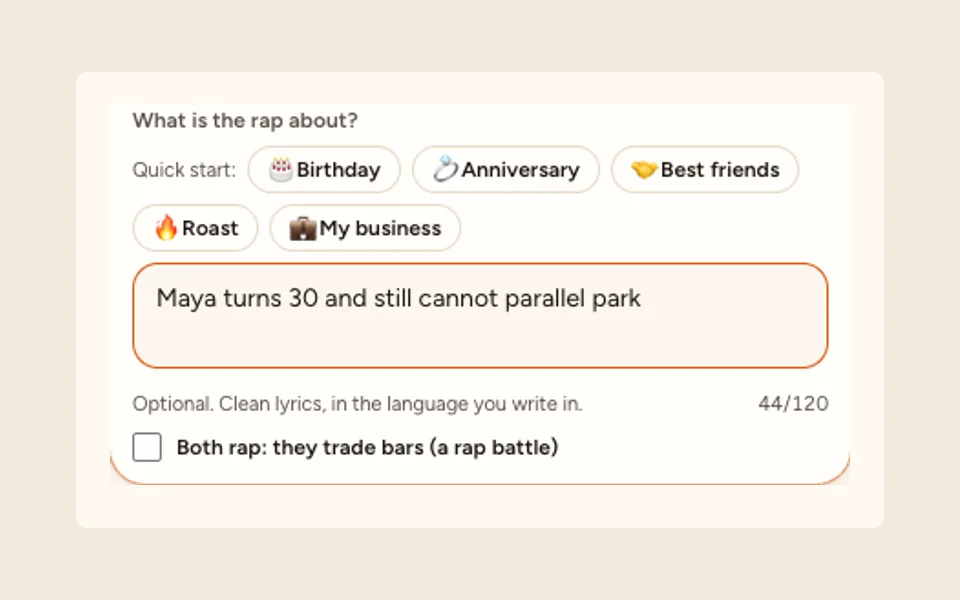Click the 'What is the rap about?' heading

[x=245, y=121]
